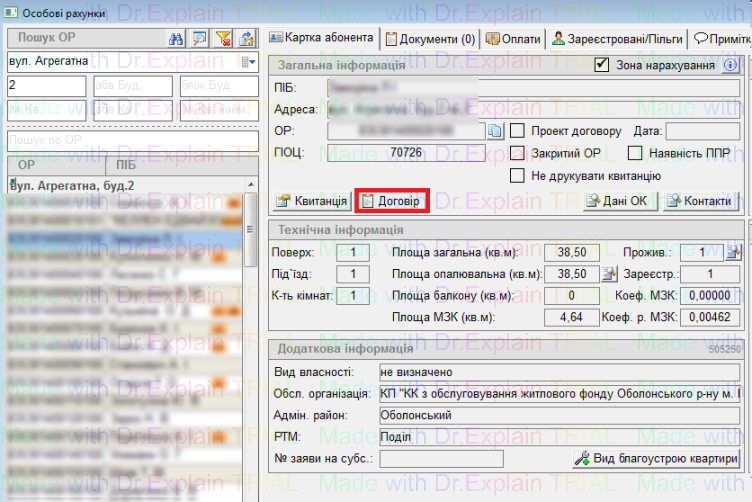752x502 pixels.
Task: Check the Не друкувати квитанцію option
Action: [518, 175]
